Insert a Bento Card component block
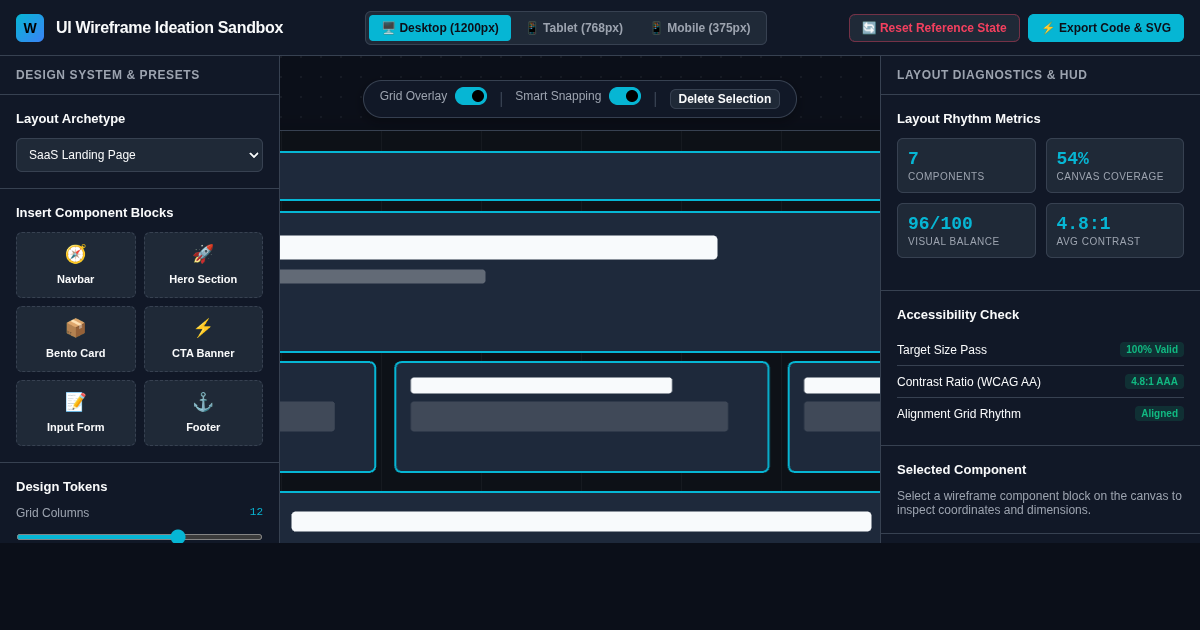1200x630 pixels. [76, 339]
